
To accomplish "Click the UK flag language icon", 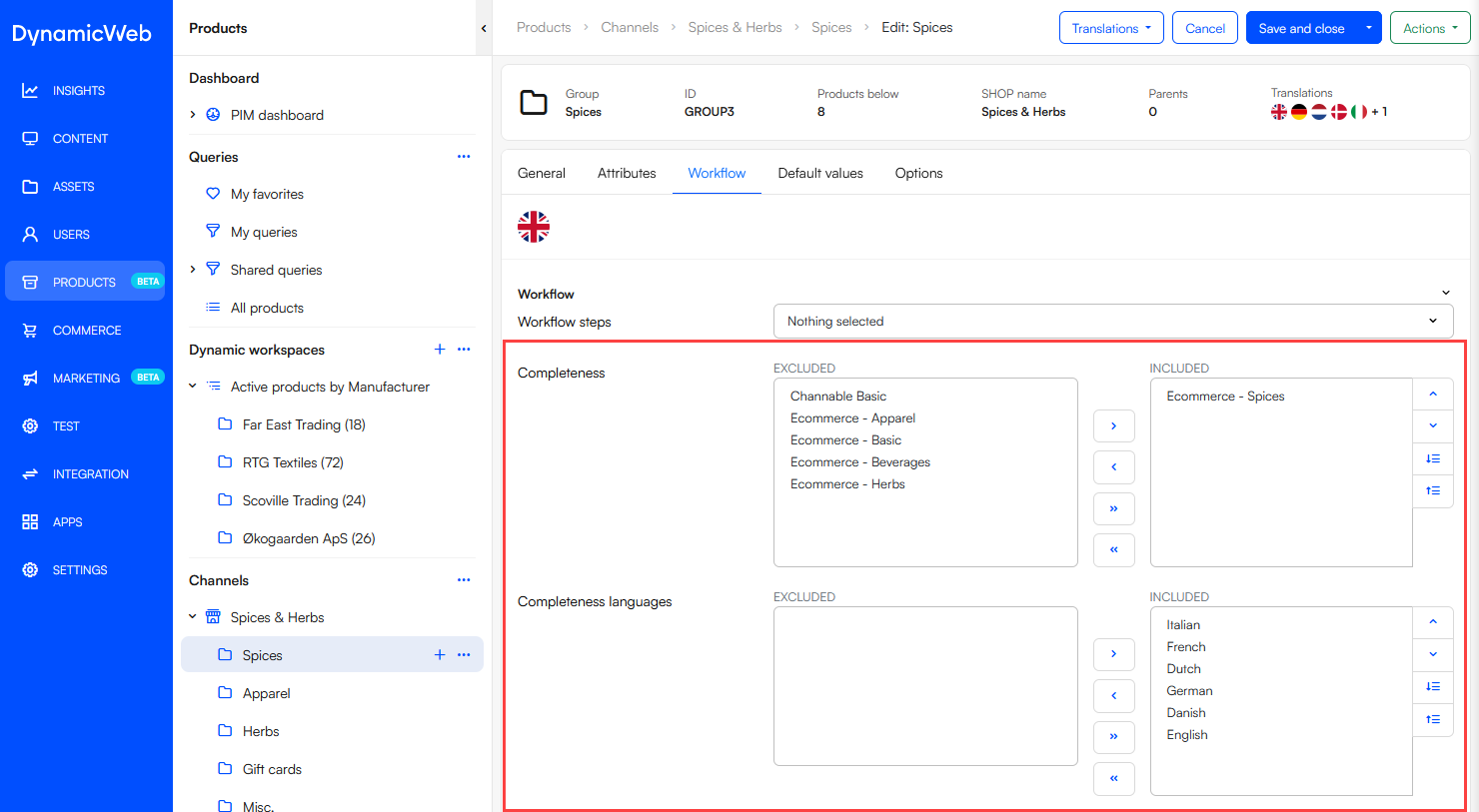I will [x=534, y=227].
